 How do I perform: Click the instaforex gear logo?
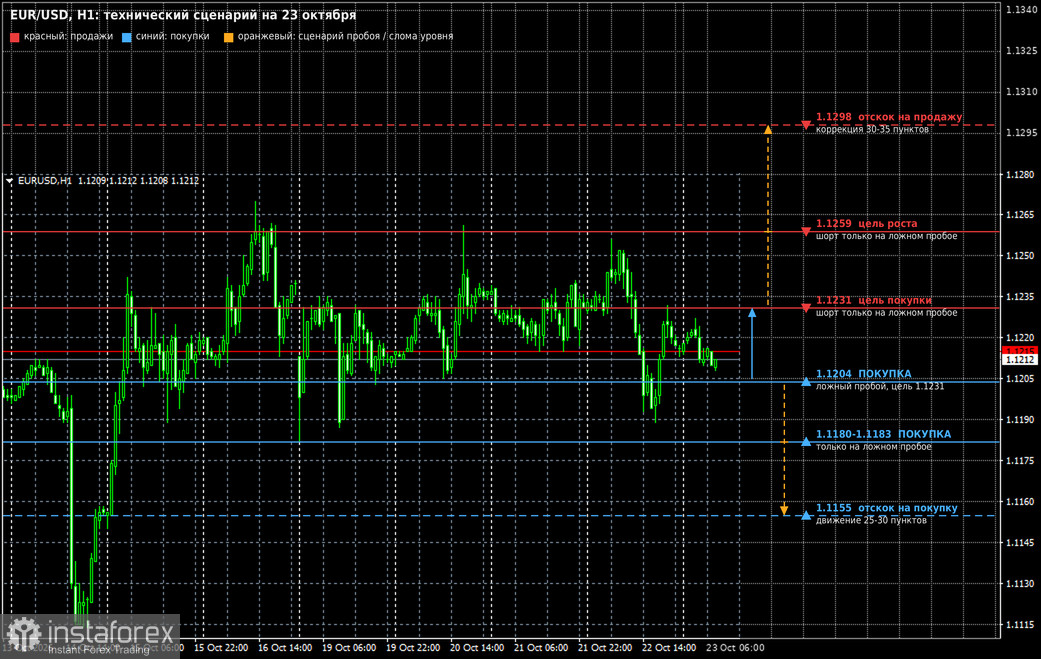click(x=25, y=634)
